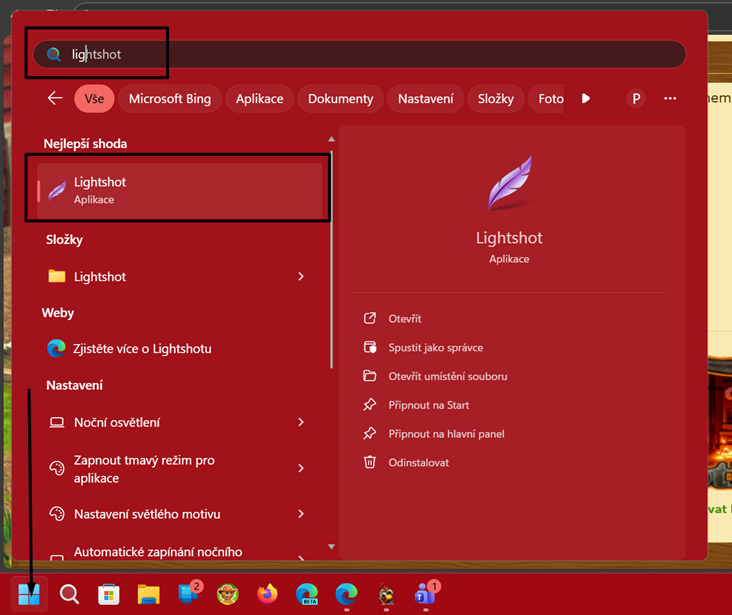
Task: Expand Zapnout tmavý režim pro aplikace chevron
Action: (x=301, y=468)
